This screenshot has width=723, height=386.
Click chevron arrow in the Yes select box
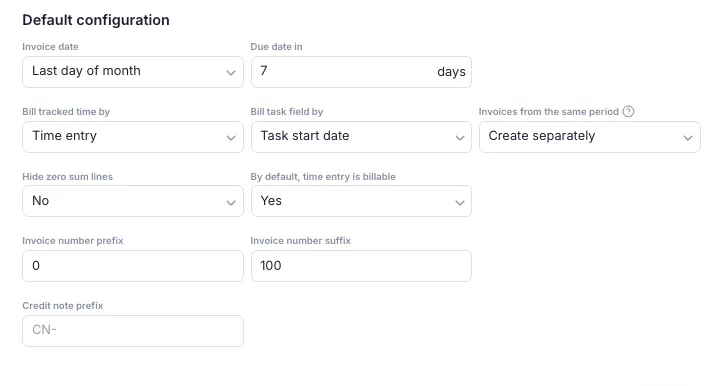point(460,202)
